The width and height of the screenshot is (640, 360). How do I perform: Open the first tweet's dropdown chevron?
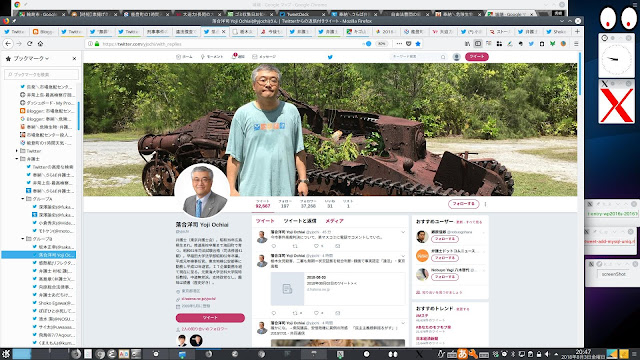pos(403,232)
